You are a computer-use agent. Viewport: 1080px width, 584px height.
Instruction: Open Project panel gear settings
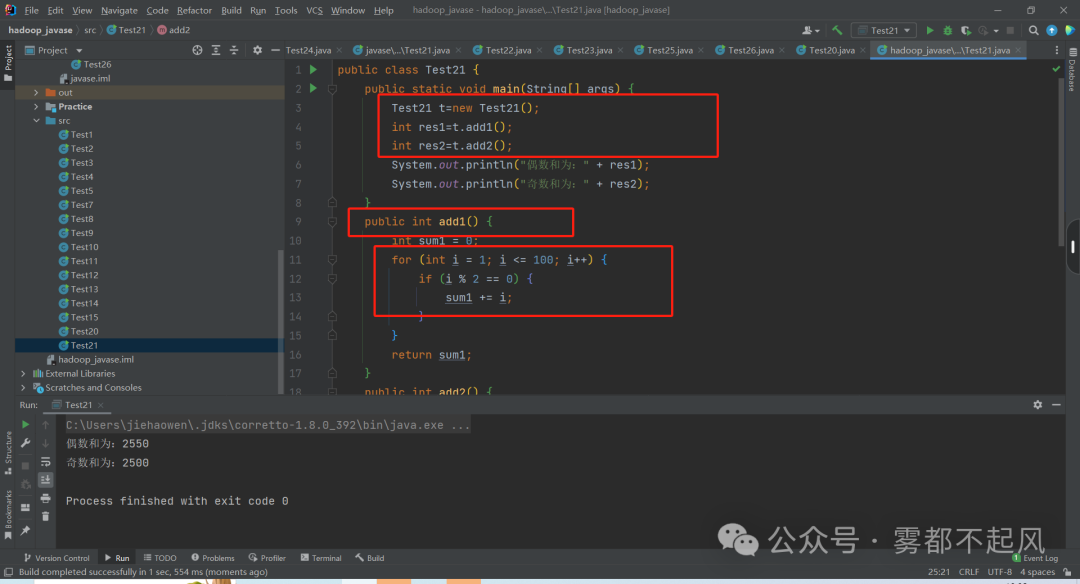(257, 50)
